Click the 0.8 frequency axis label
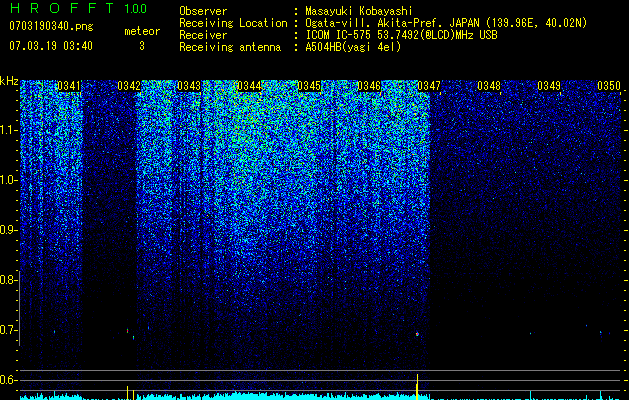Viewport: 629px width, 400px height. coord(8,280)
